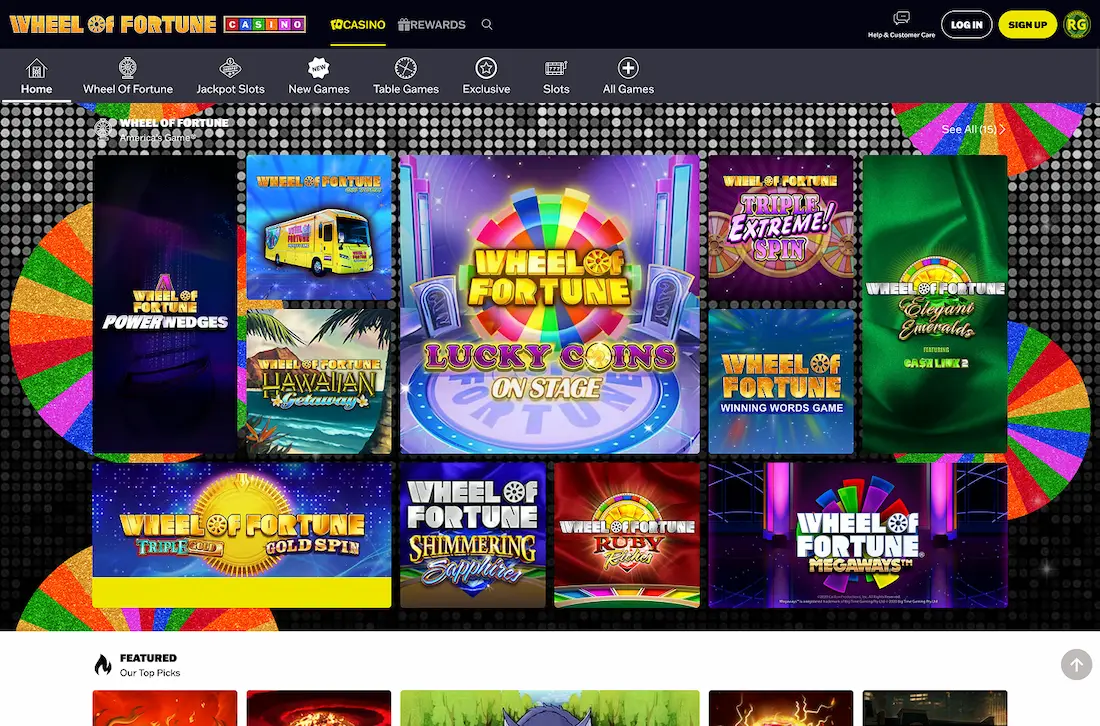Select the Table Games chips icon
This screenshot has width=1100, height=726.
coord(405,74)
